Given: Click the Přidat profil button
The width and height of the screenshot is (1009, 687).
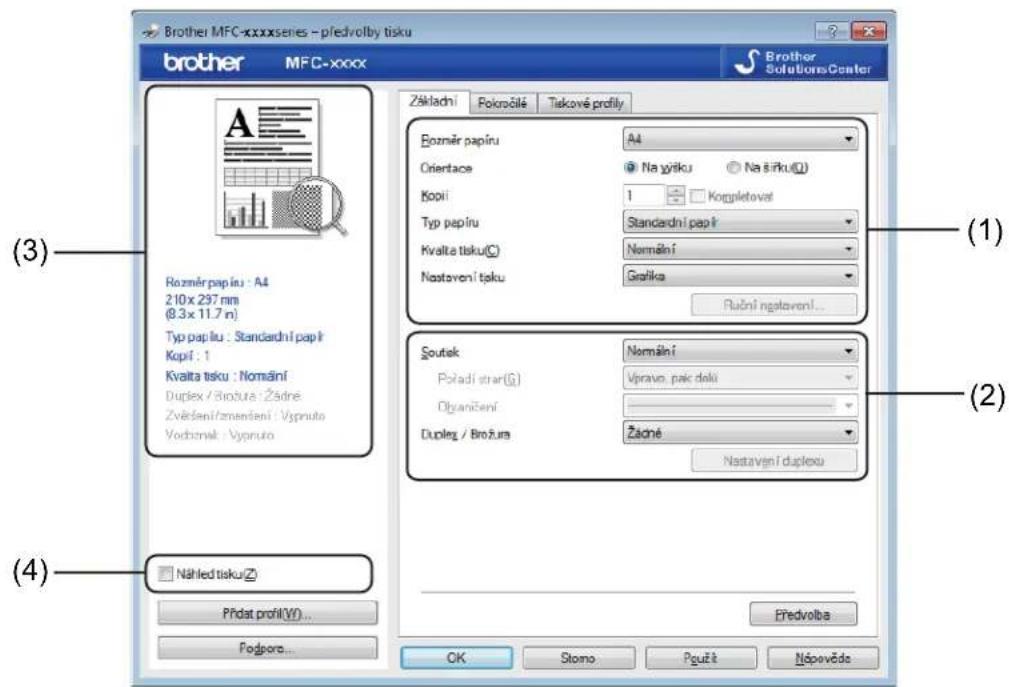Looking at the screenshot, I should coord(267,614).
